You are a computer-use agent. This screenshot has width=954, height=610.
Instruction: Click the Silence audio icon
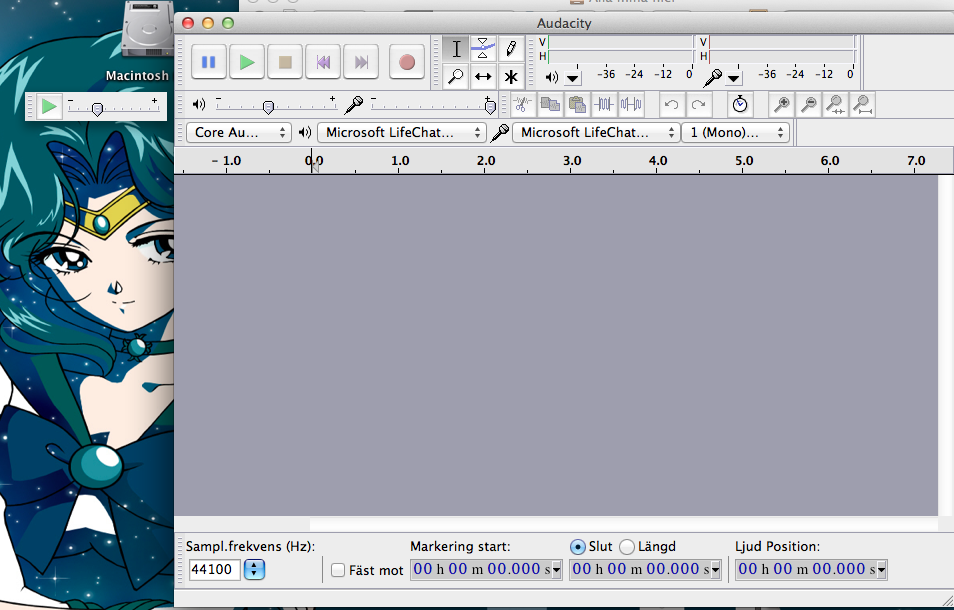click(631, 105)
